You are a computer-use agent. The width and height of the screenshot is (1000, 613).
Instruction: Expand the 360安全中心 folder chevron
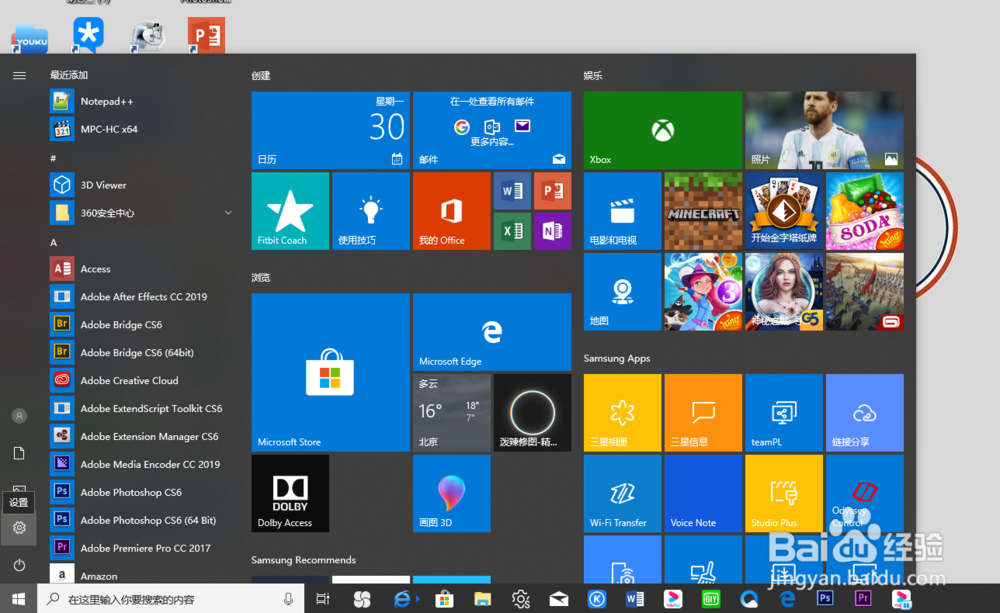[228, 212]
